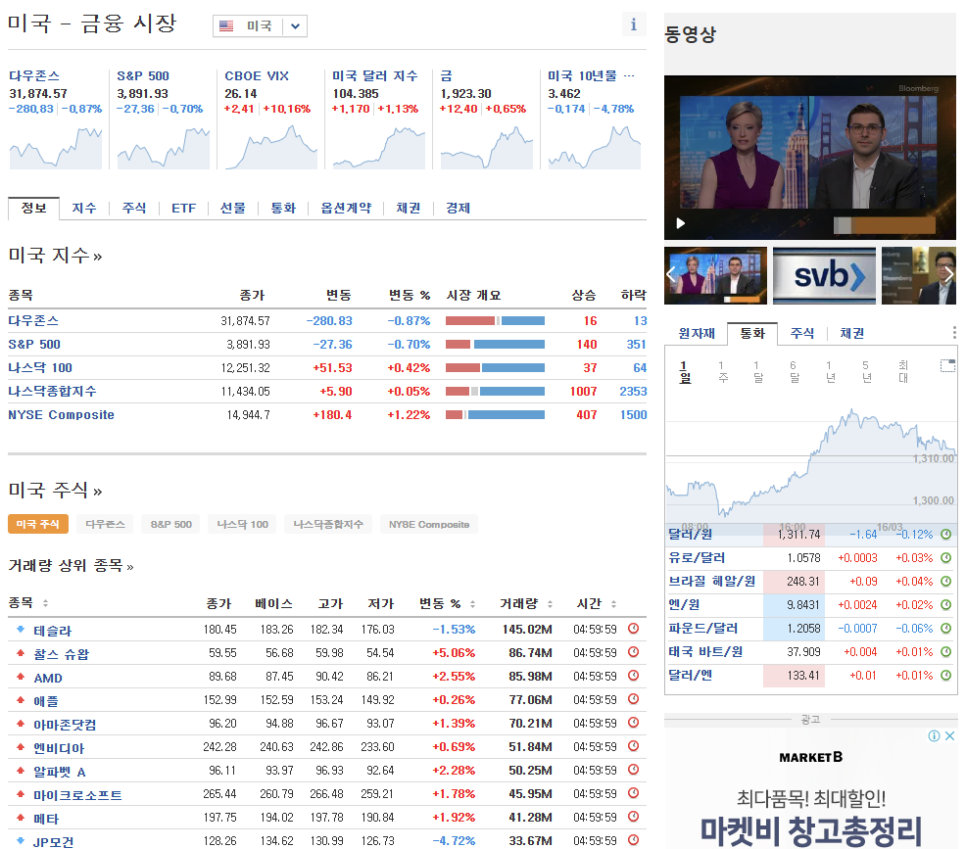Click the clock icon for 유로/달러 row
The image size is (966, 849).
946,558
